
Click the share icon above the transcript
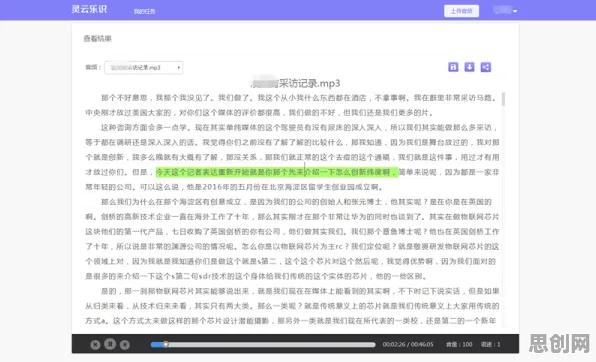[485, 67]
